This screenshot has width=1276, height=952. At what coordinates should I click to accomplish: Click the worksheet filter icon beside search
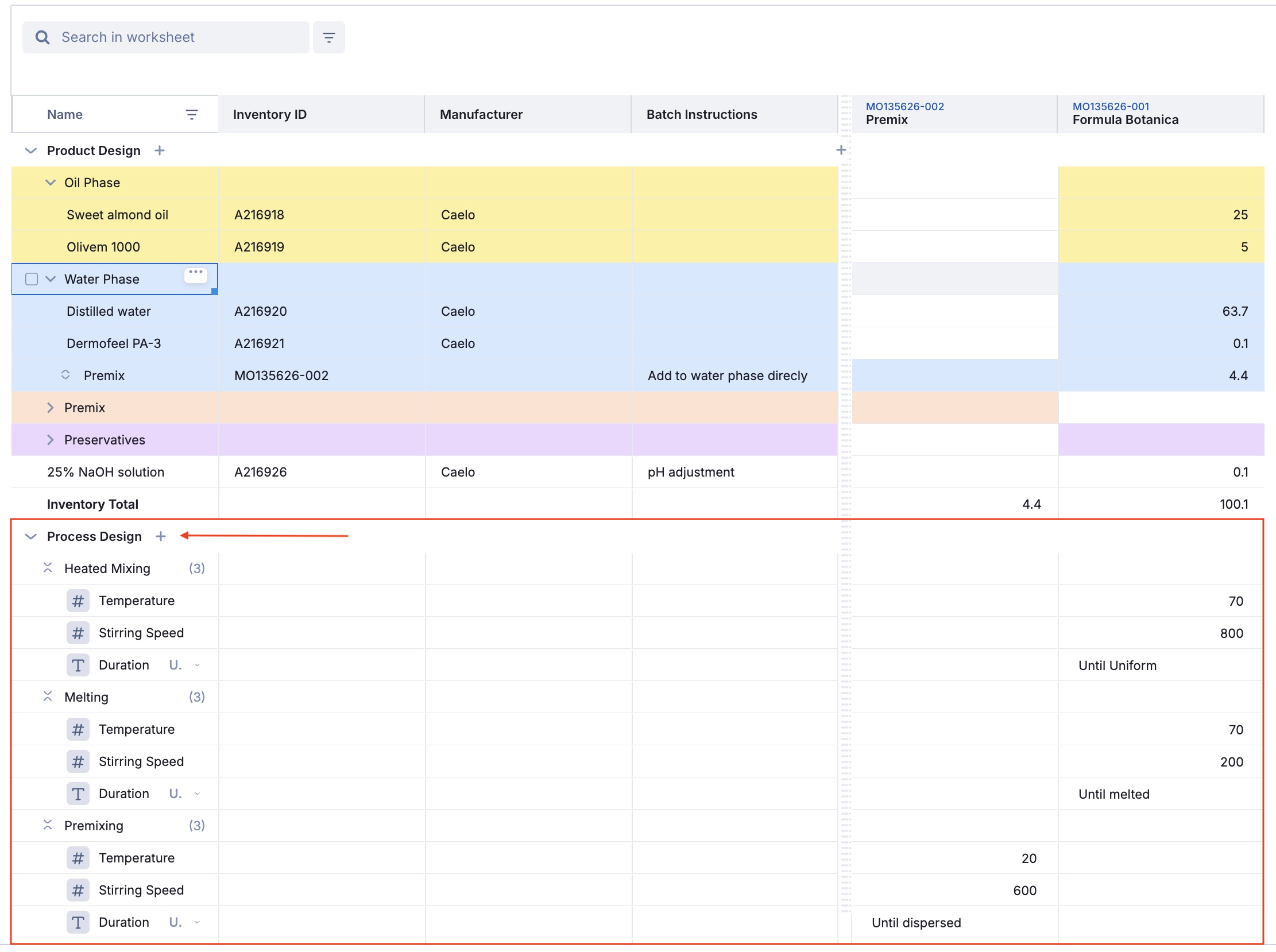pos(328,37)
